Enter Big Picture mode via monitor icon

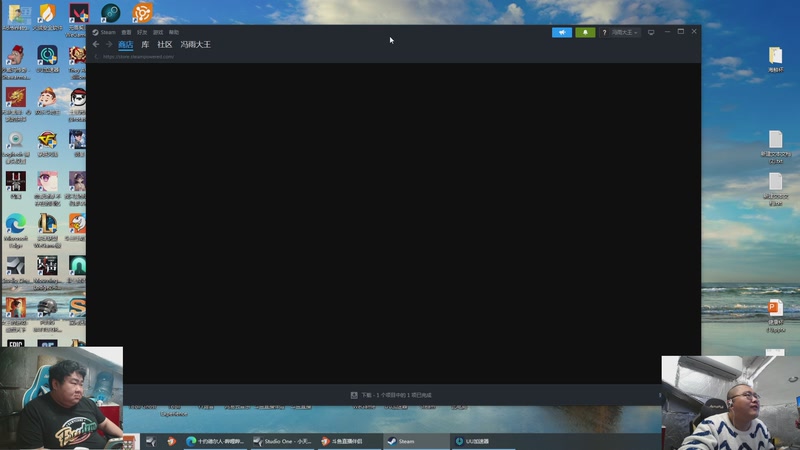coord(651,32)
